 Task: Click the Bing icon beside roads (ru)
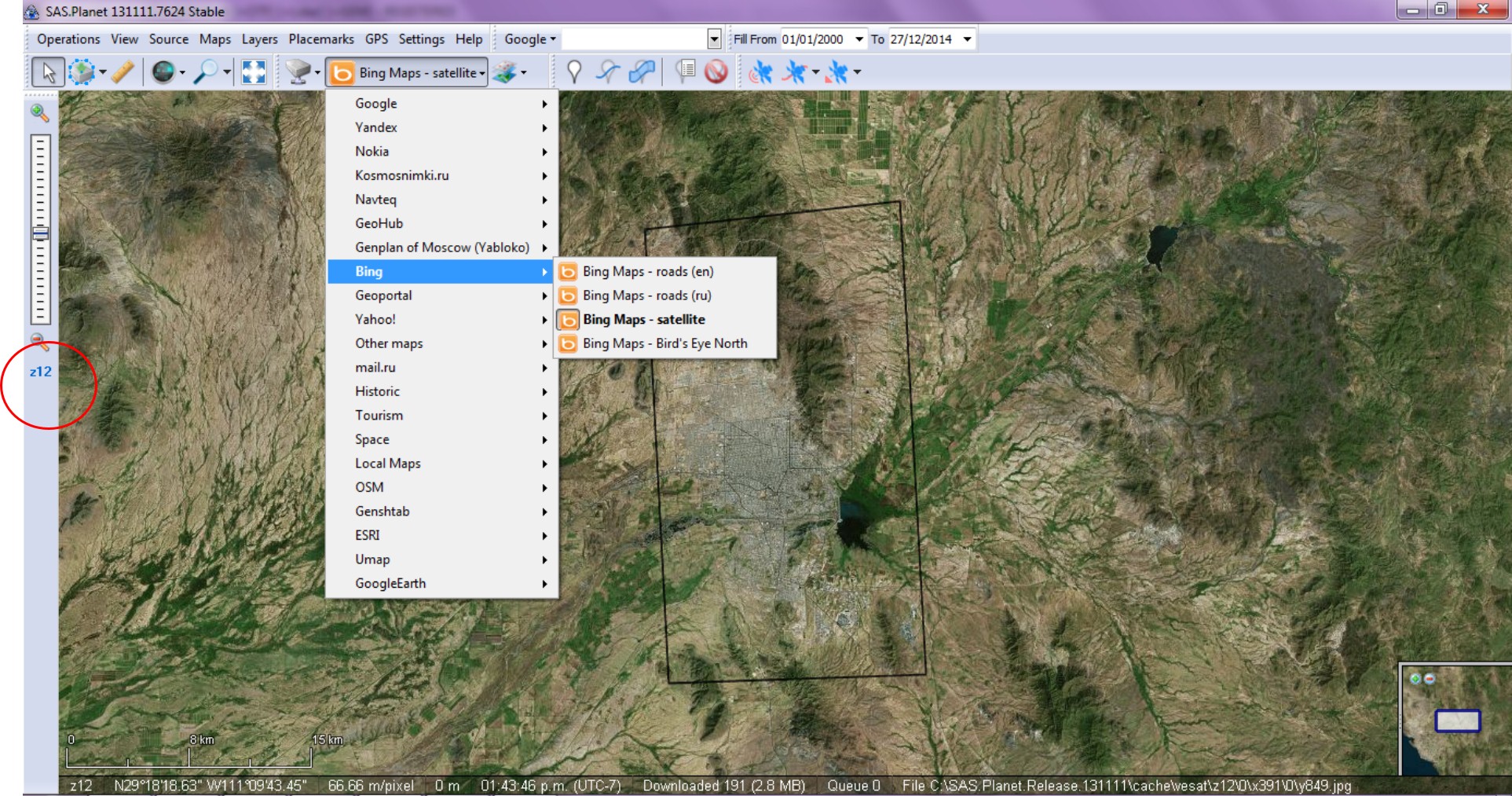click(x=568, y=296)
